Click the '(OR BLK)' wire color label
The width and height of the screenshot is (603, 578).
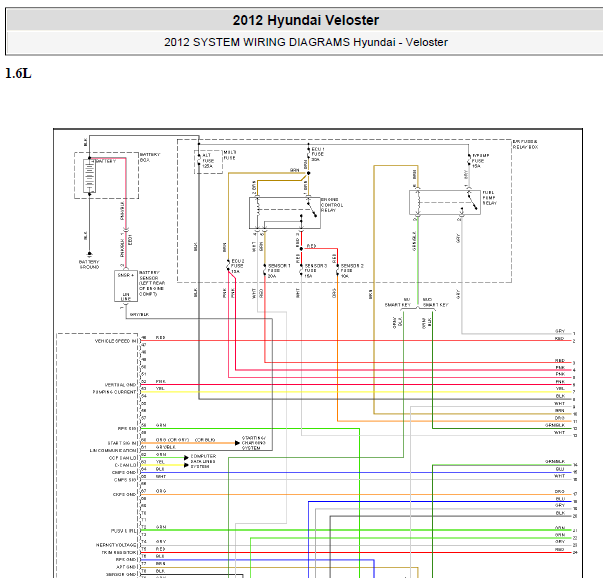click(x=205, y=440)
